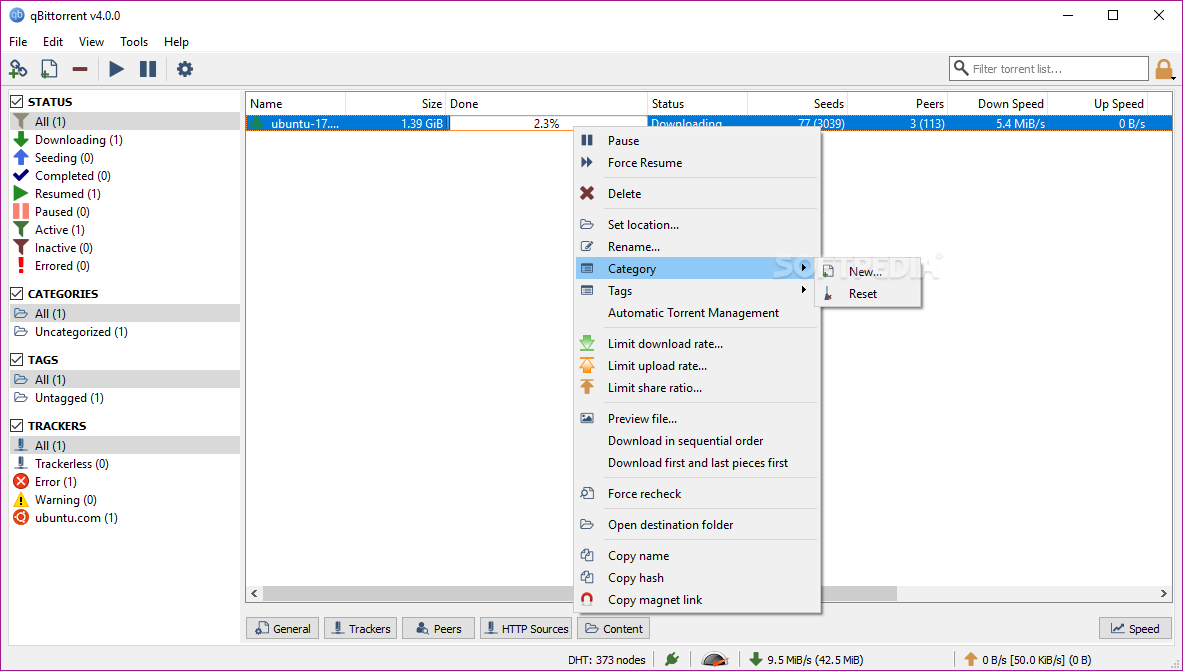Expand the Category submenu arrow
The height and width of the screenshot is (671, 1183).
(804, 268)
